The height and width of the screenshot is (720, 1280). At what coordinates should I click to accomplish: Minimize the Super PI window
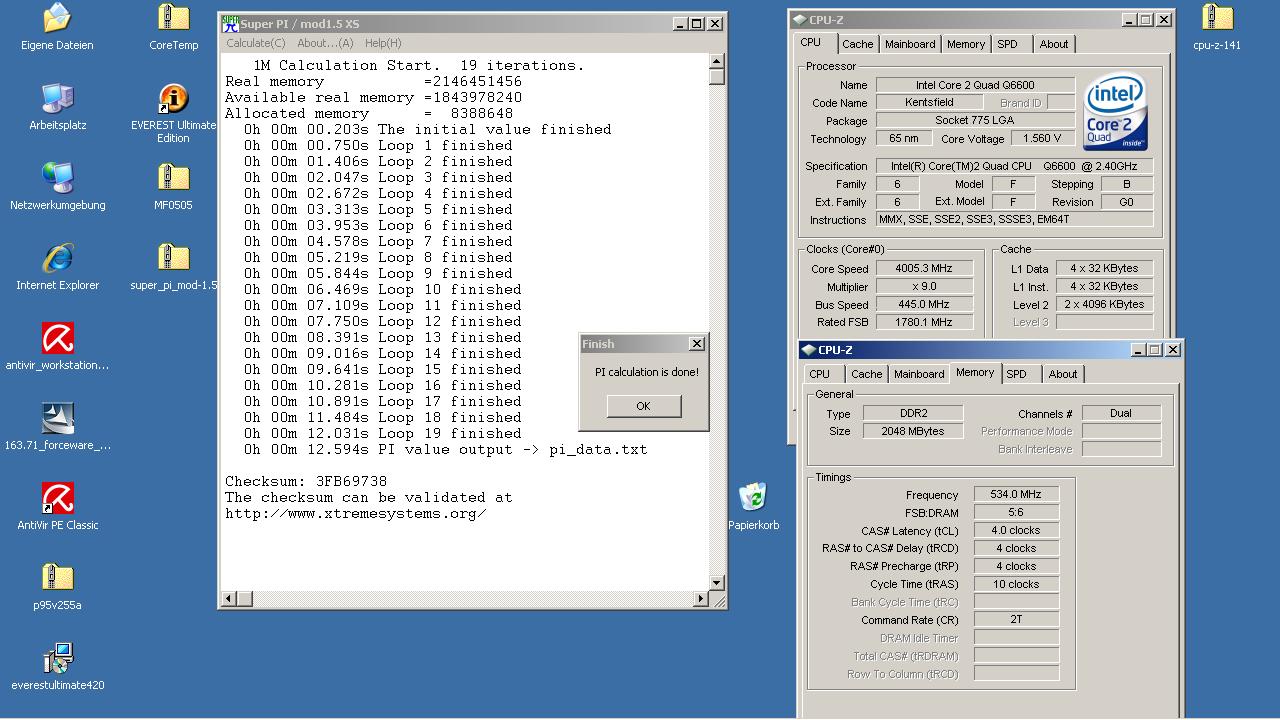pos(681,24)
